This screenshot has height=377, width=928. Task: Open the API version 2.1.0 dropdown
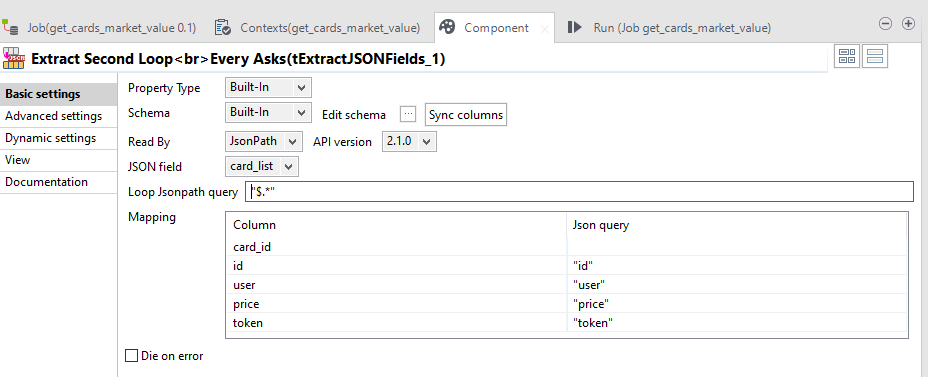pos(410,142)
